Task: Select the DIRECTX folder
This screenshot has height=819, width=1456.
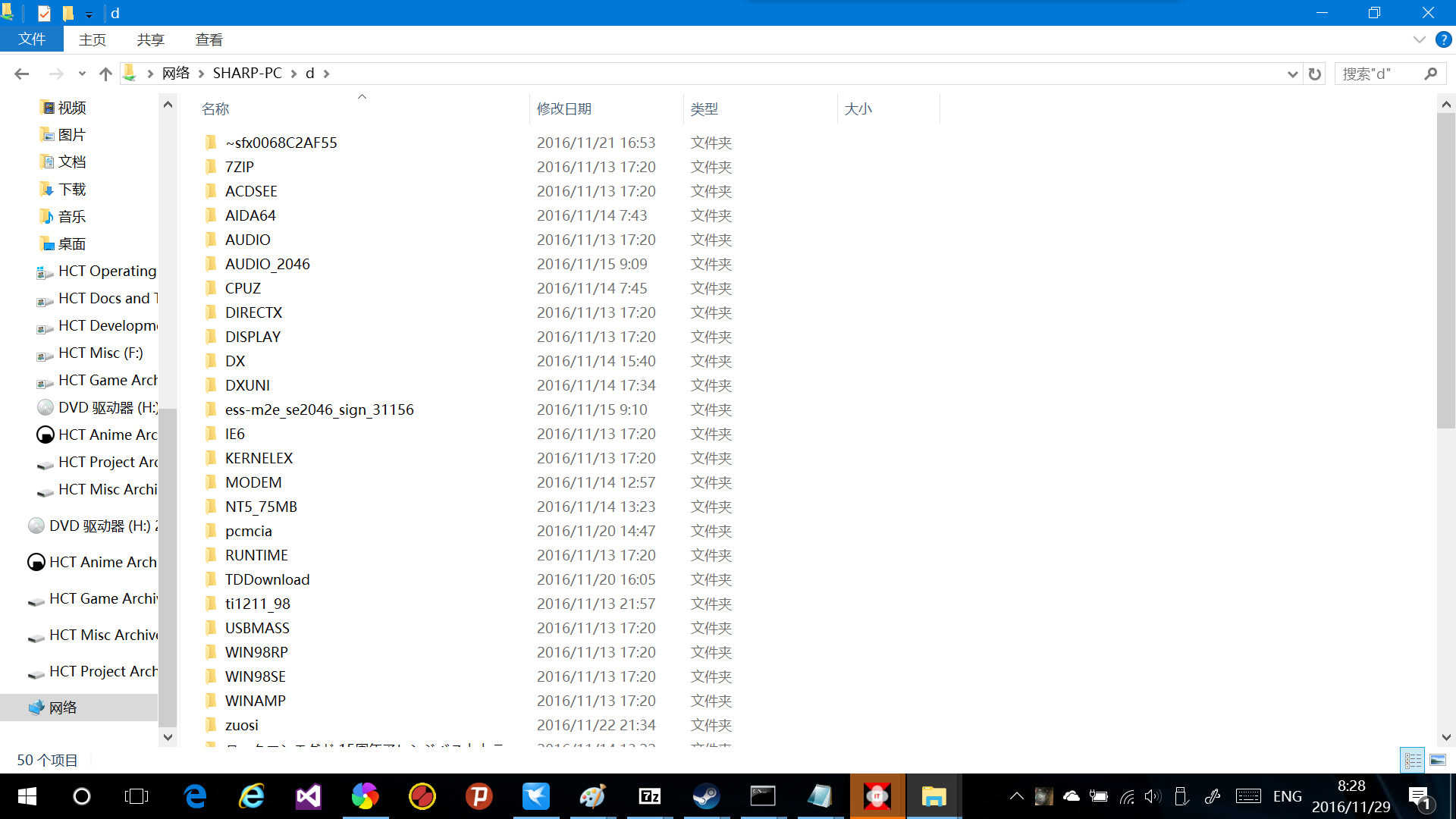Action: coord(253,312)
